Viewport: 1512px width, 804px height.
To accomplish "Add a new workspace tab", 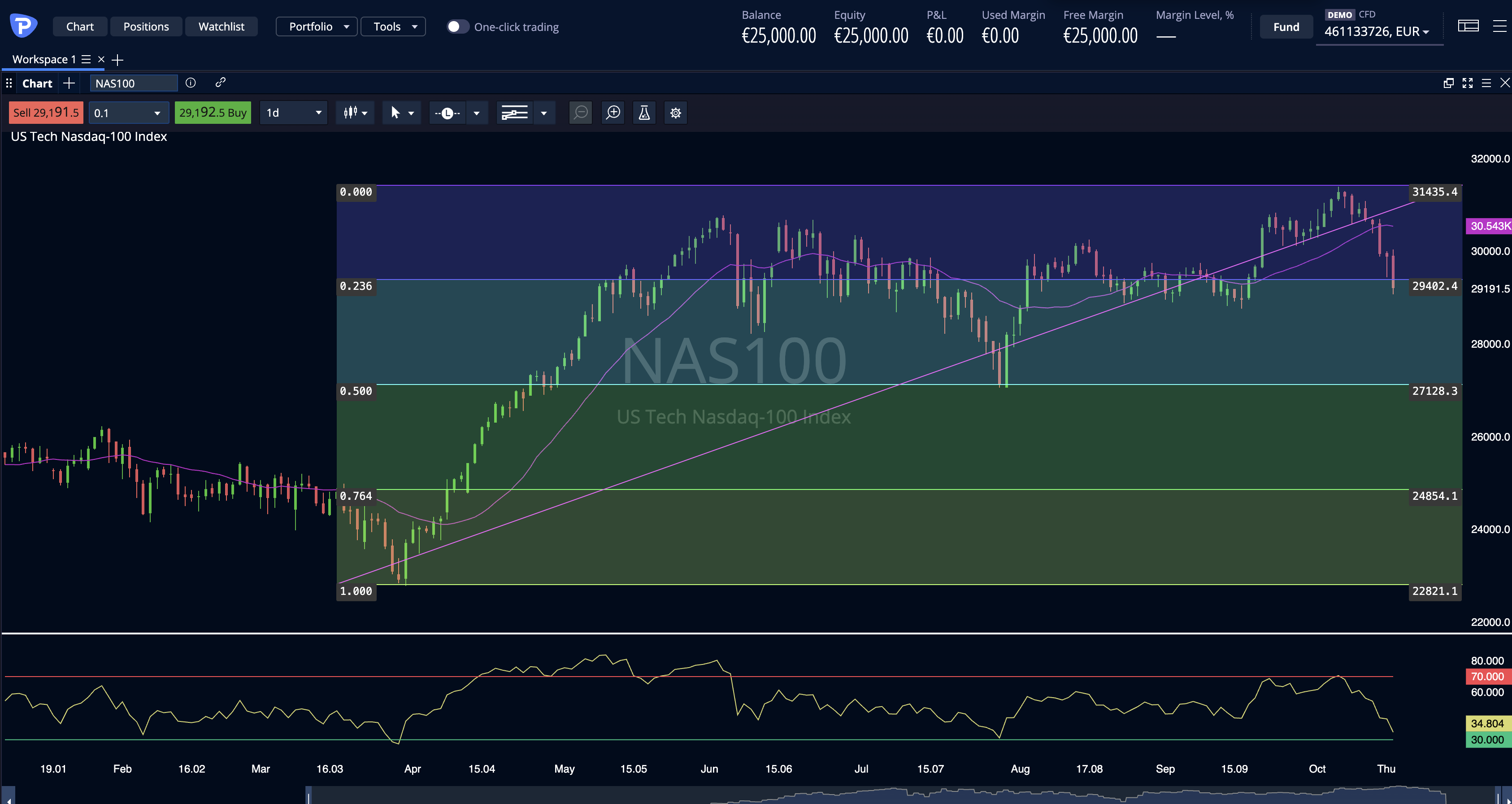I will [117, 60].
